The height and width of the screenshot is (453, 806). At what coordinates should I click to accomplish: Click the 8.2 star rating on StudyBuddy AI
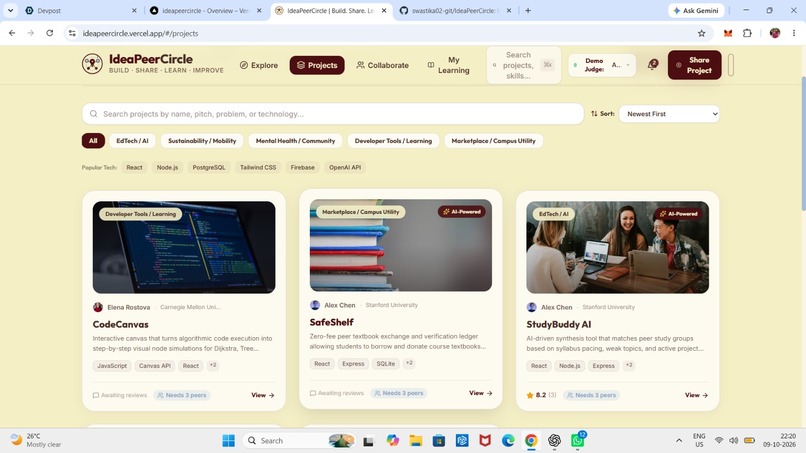coord(541,395)
